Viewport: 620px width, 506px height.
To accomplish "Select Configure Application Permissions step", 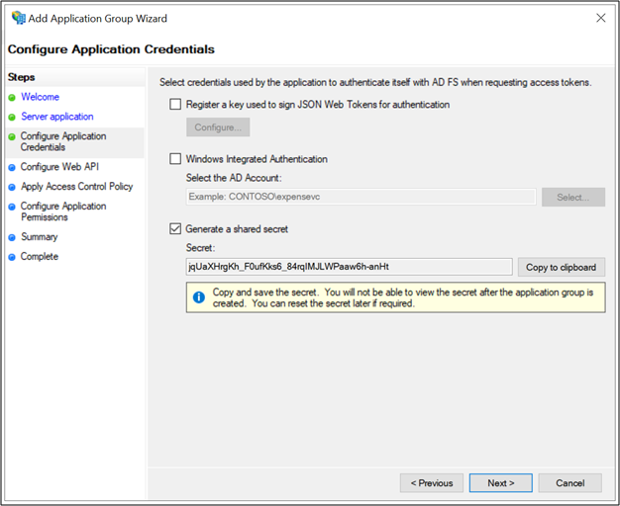I will coord(63,212).
